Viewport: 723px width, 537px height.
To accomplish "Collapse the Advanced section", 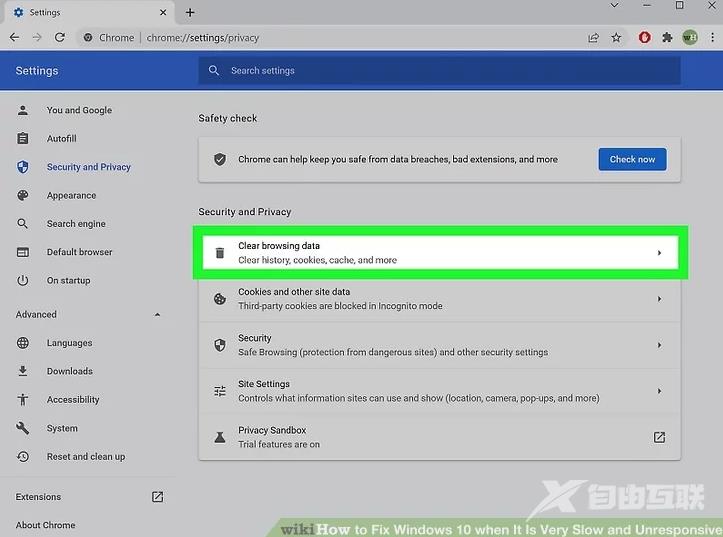I will pyautogui.click(x=157, y=314).
